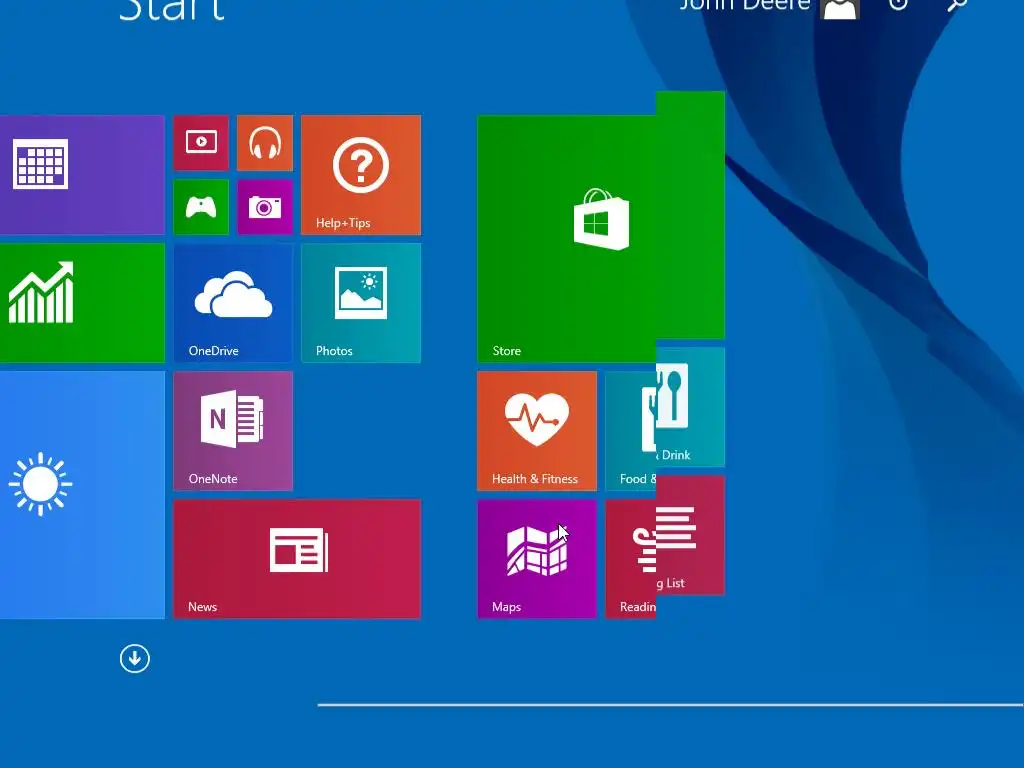Click the John Deere account picture
The height and width of the screenshot is (768, 1024).
point(839,8)
